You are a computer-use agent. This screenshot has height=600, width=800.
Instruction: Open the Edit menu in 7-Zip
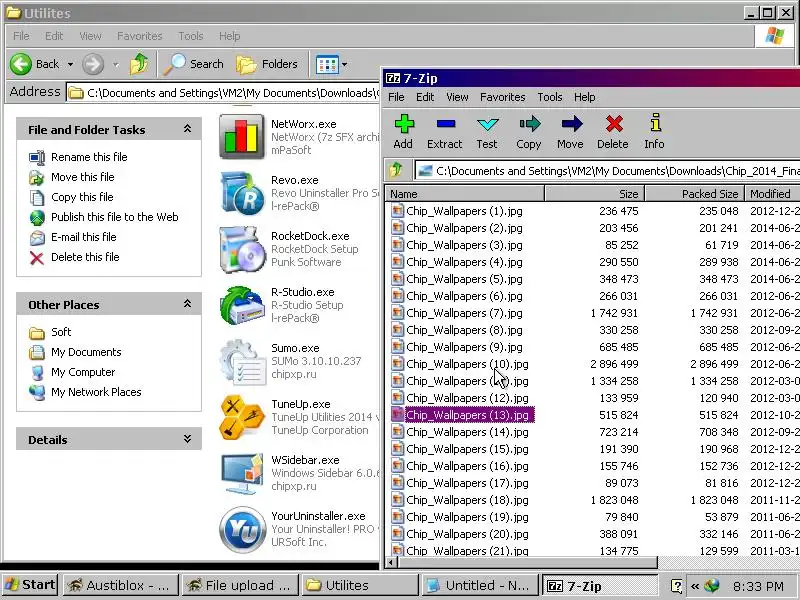pos(424,97)
